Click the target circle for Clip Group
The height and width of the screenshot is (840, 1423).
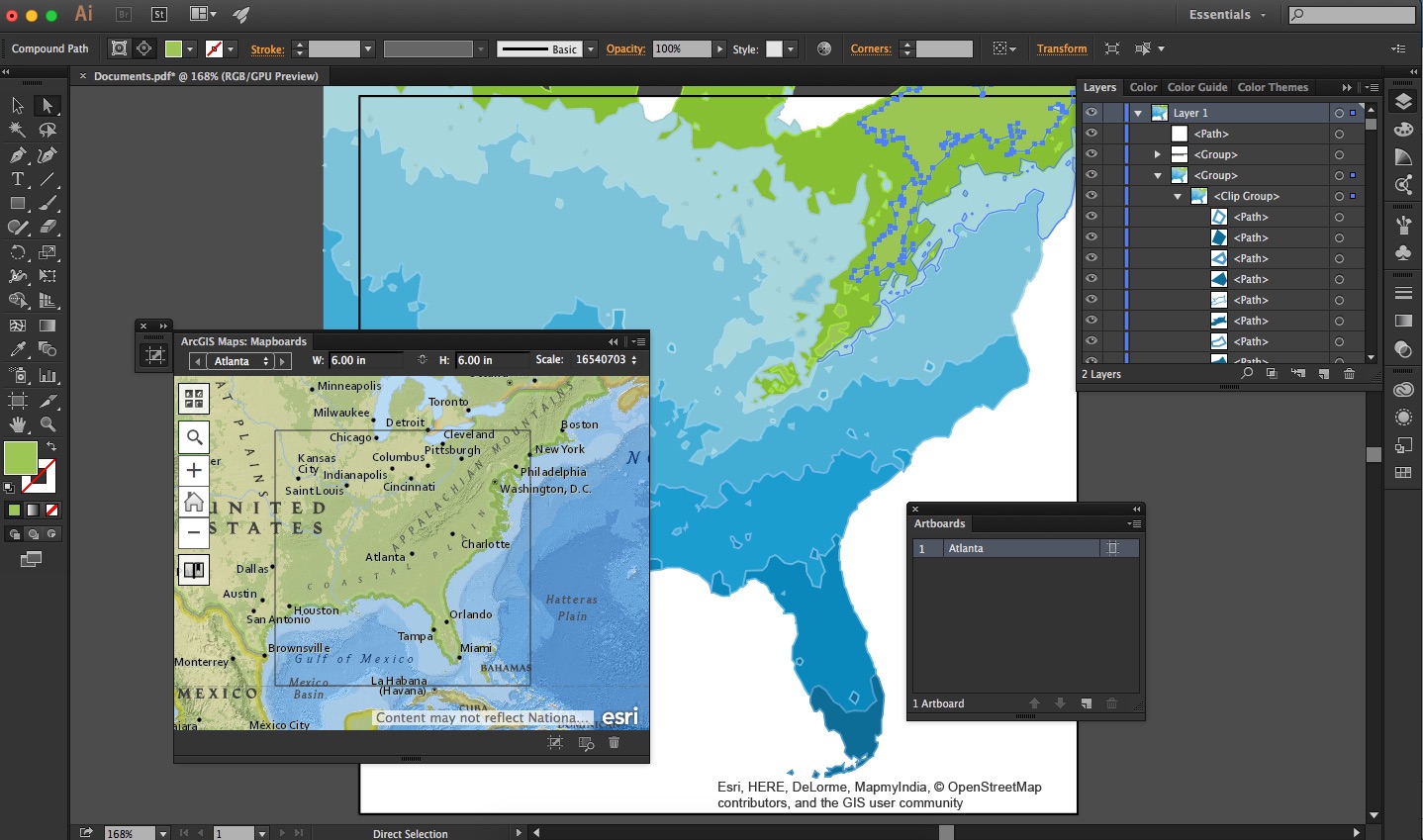click(1339, 196)
